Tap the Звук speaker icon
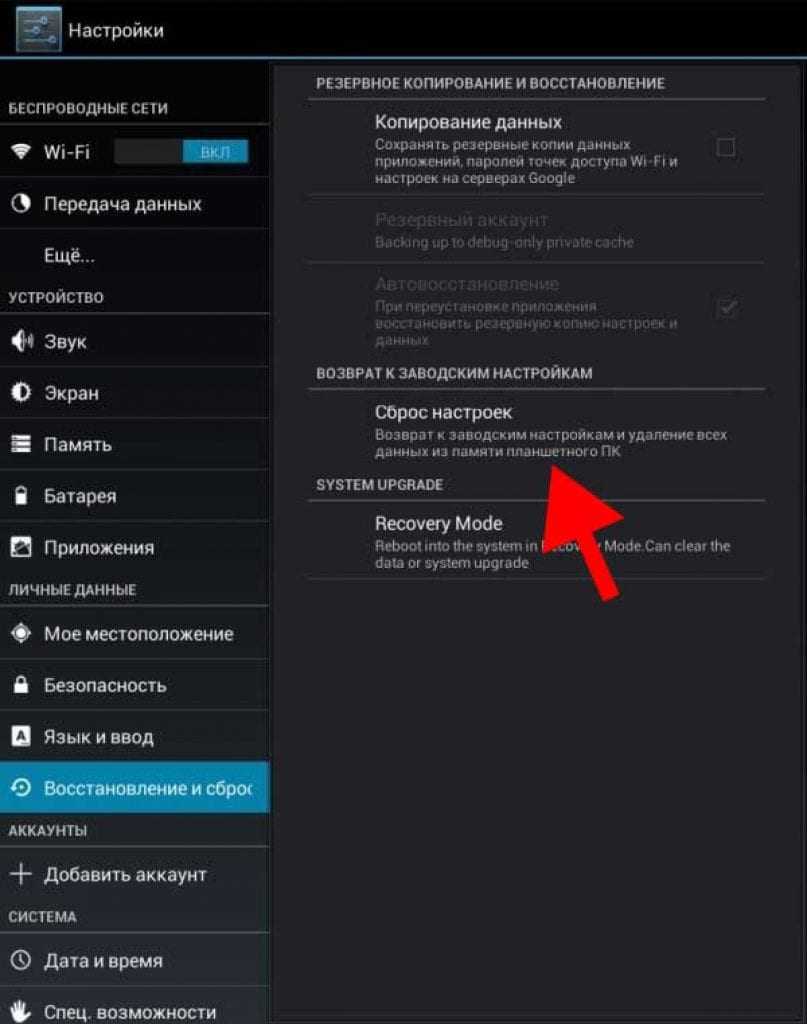Screen dimensions: 807x1024 pos(22,341)
